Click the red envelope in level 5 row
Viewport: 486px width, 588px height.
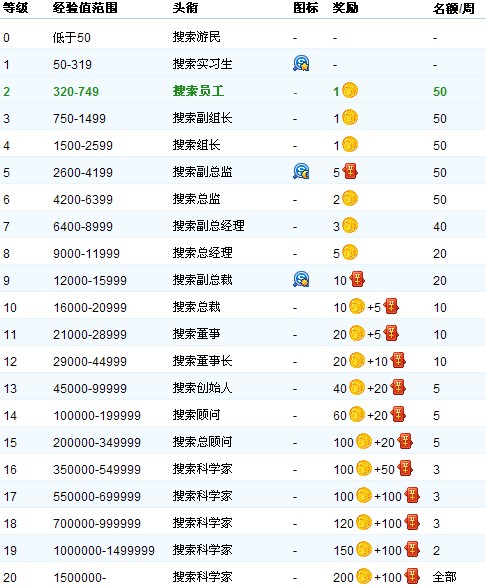click(350, 171)
